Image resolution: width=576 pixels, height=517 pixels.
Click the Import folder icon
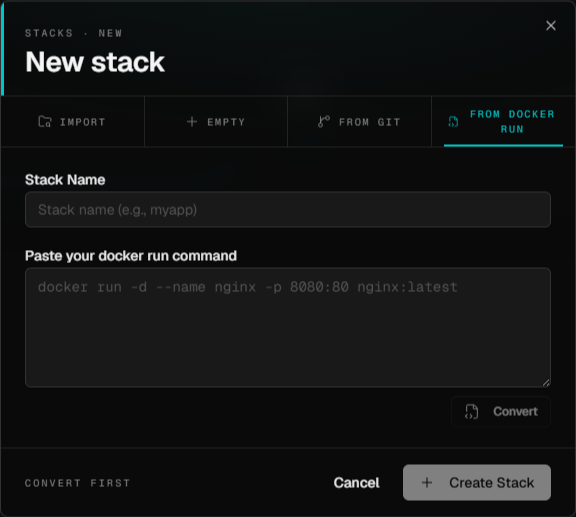click(x=45, y=121)
